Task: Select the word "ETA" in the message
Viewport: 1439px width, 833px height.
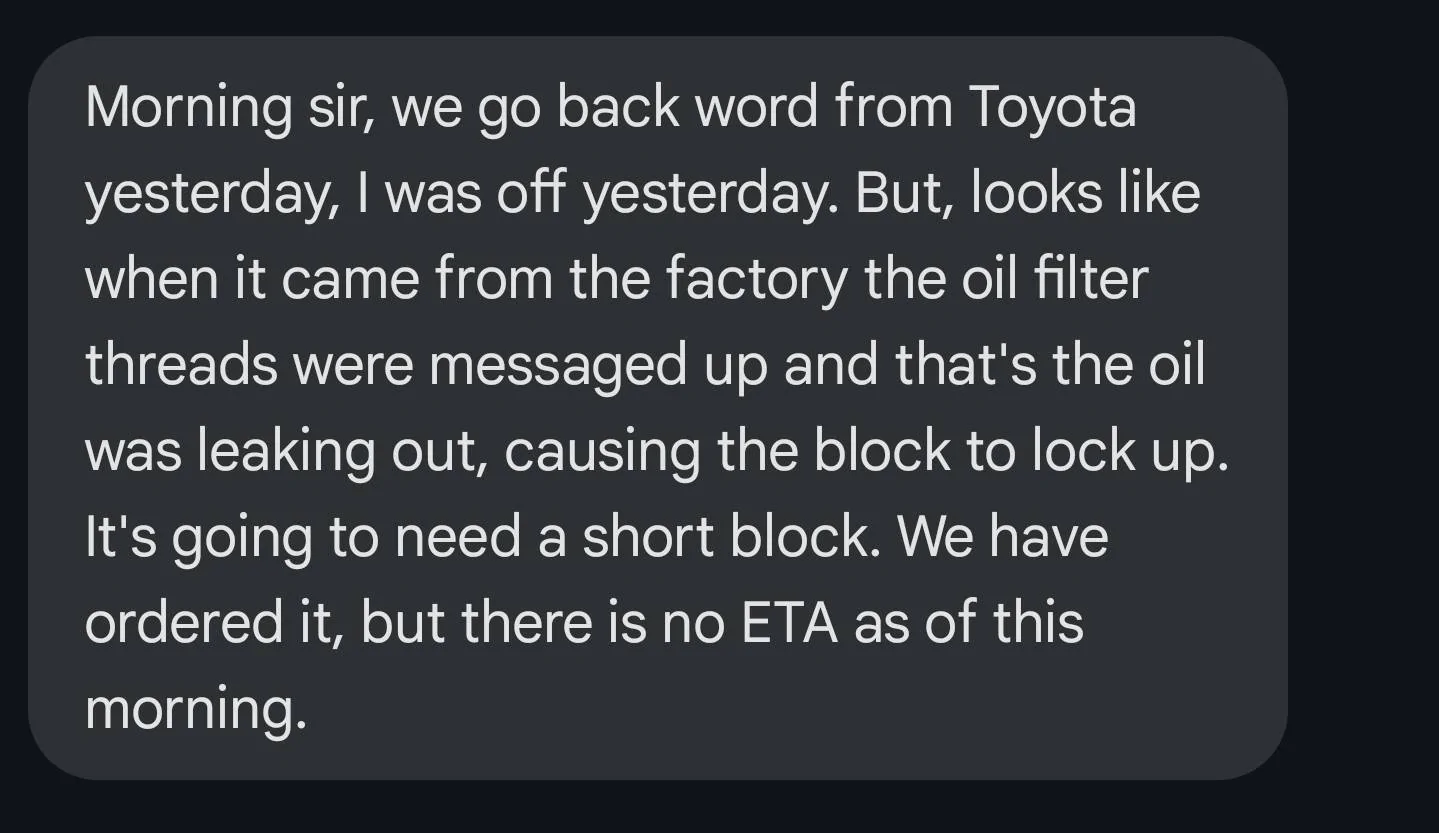Action: [x=785, y=622]
